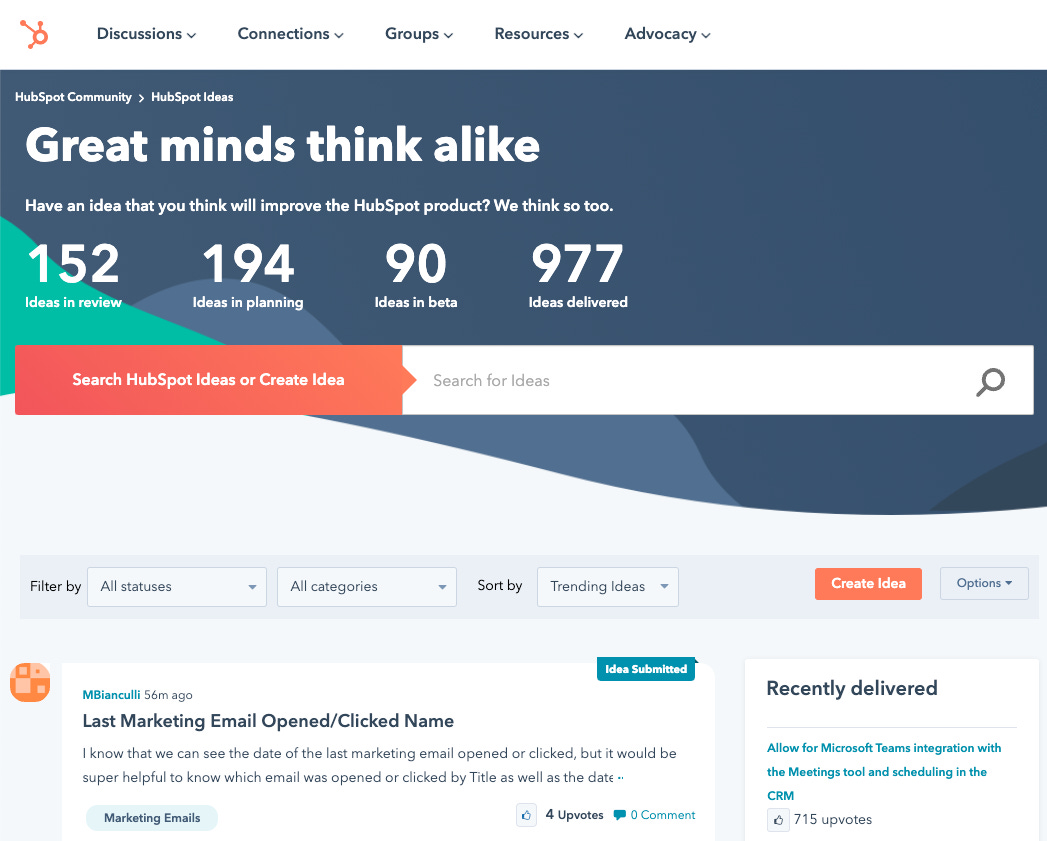Viewport: 1047px width, 841px height.
Task: Click the Marketing Emails tag
Action: tap(152, 818)
